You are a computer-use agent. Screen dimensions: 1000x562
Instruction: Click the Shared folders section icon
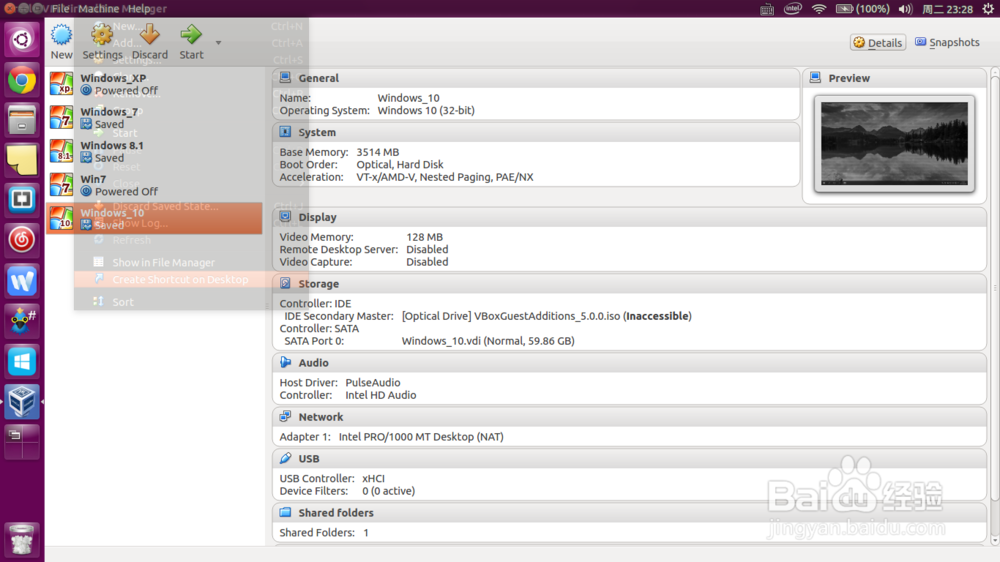(285, 512)
